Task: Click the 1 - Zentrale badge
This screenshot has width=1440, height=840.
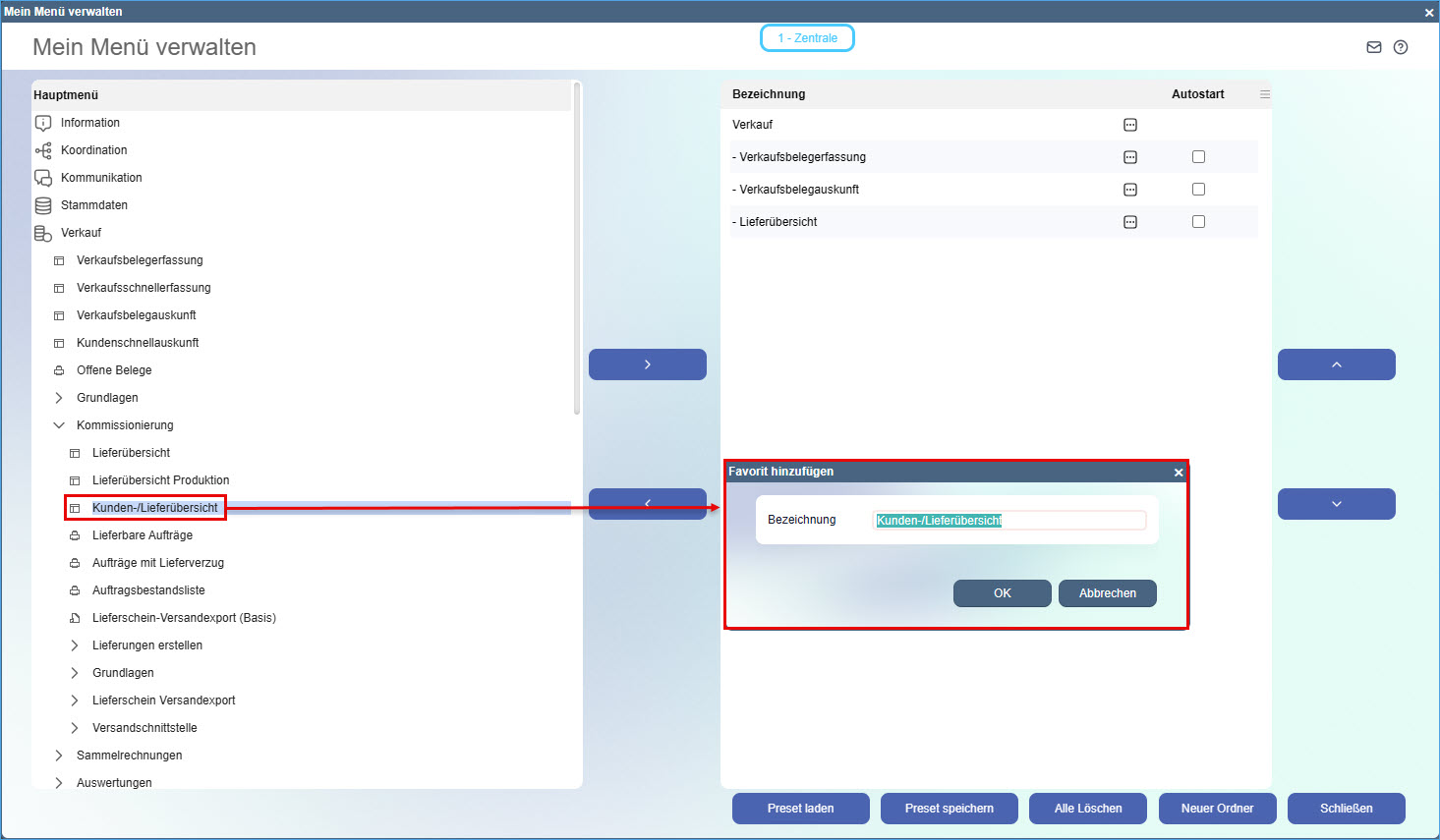Action: click(807, 38)
